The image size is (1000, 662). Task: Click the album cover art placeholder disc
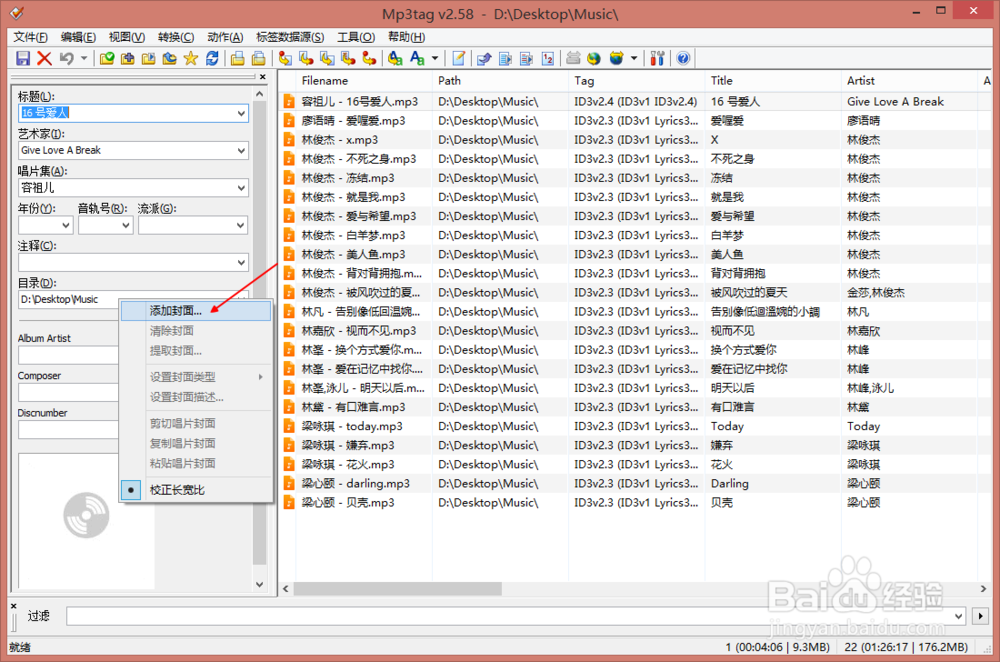(86, 515)
